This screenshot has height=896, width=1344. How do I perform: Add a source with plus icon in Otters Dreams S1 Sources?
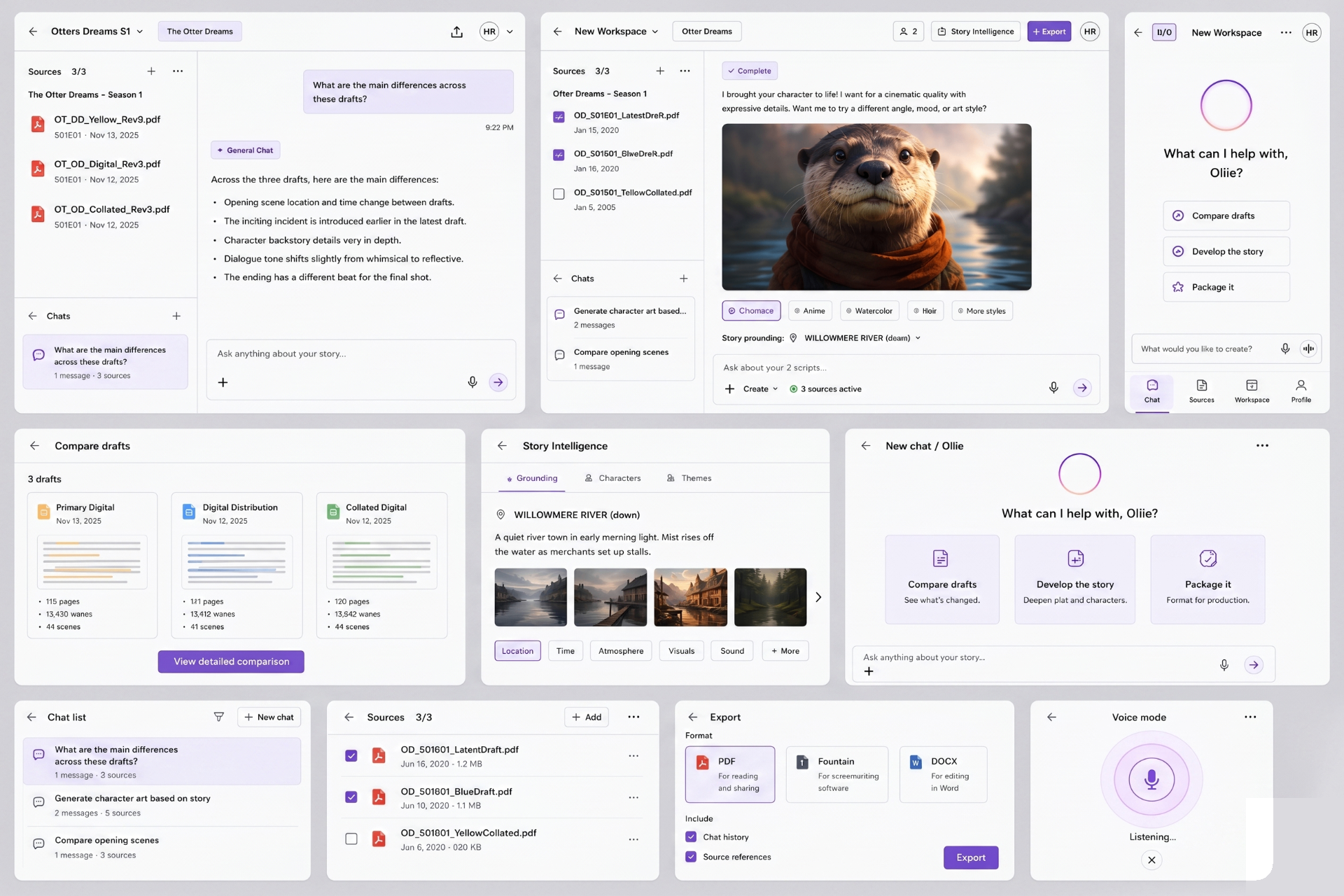[x=151, y=71]
